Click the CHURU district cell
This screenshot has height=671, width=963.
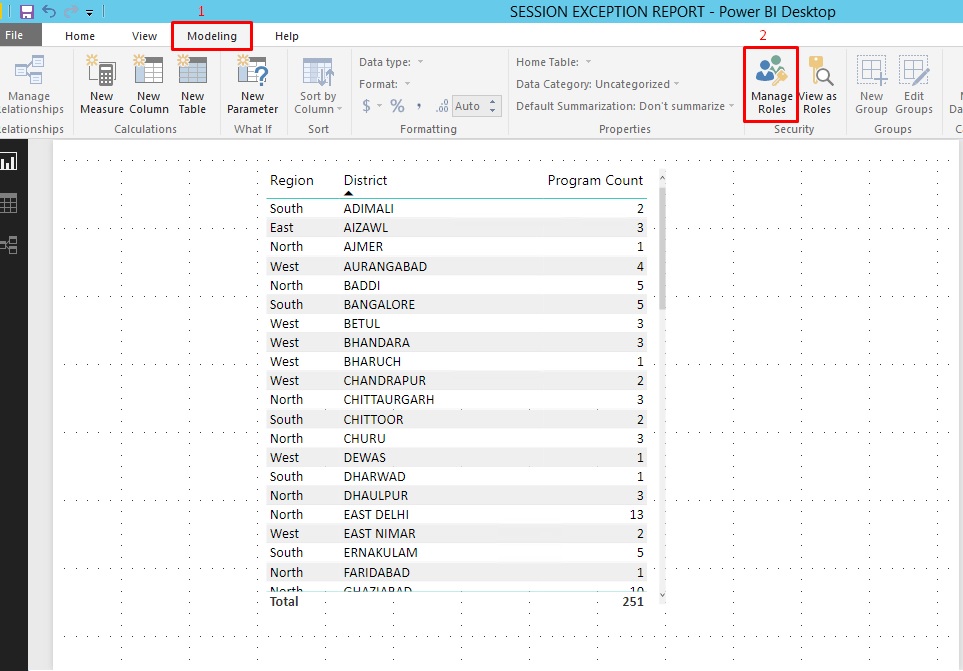364,439
